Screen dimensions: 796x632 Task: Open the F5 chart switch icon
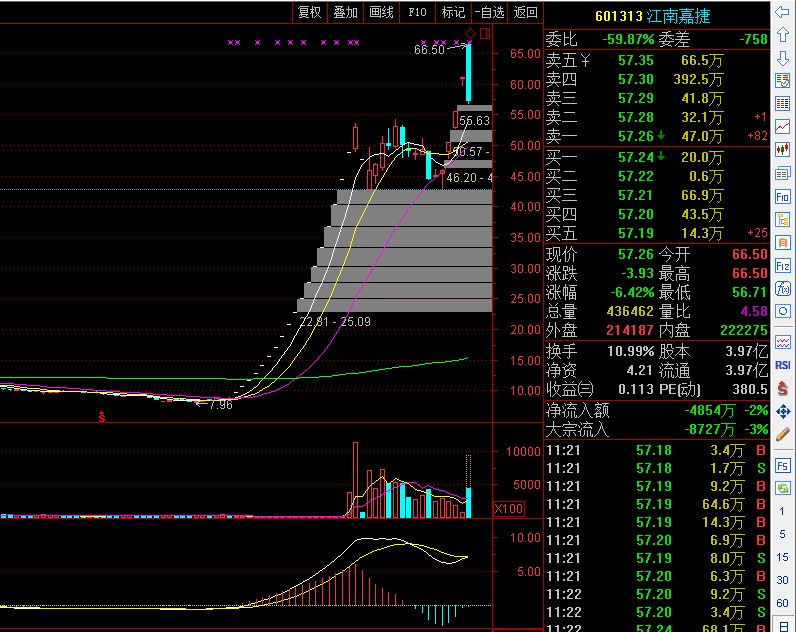(782, 465)
